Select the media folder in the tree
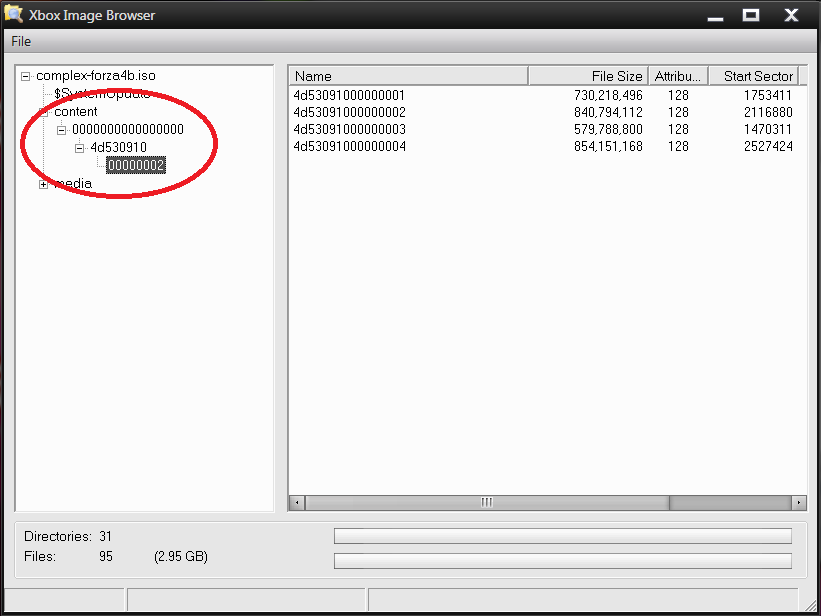The image size is (821, 616). pyautogui.click(x=73, y=183)
